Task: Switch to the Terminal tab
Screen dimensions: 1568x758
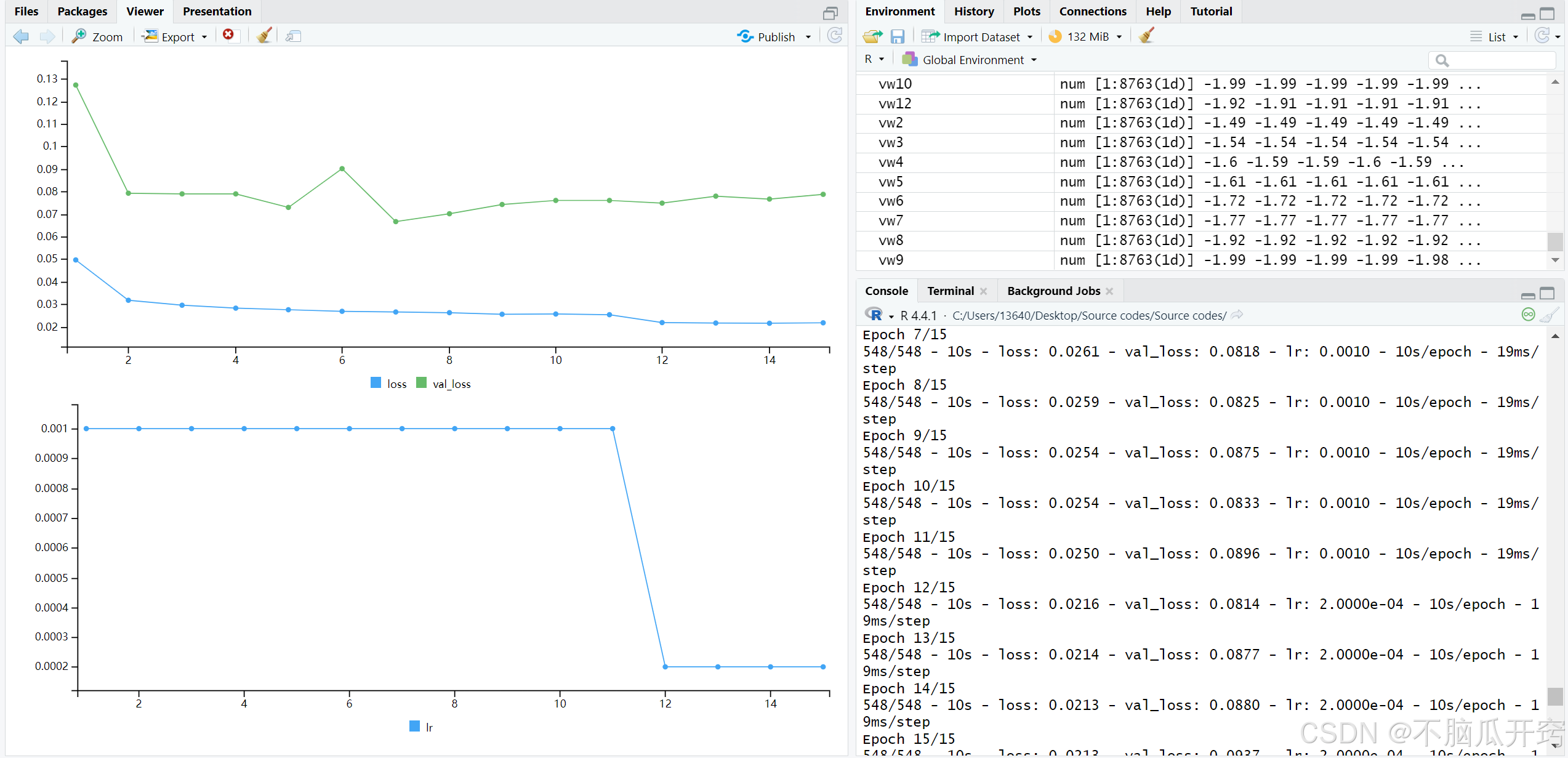Action: pos(951,291)
